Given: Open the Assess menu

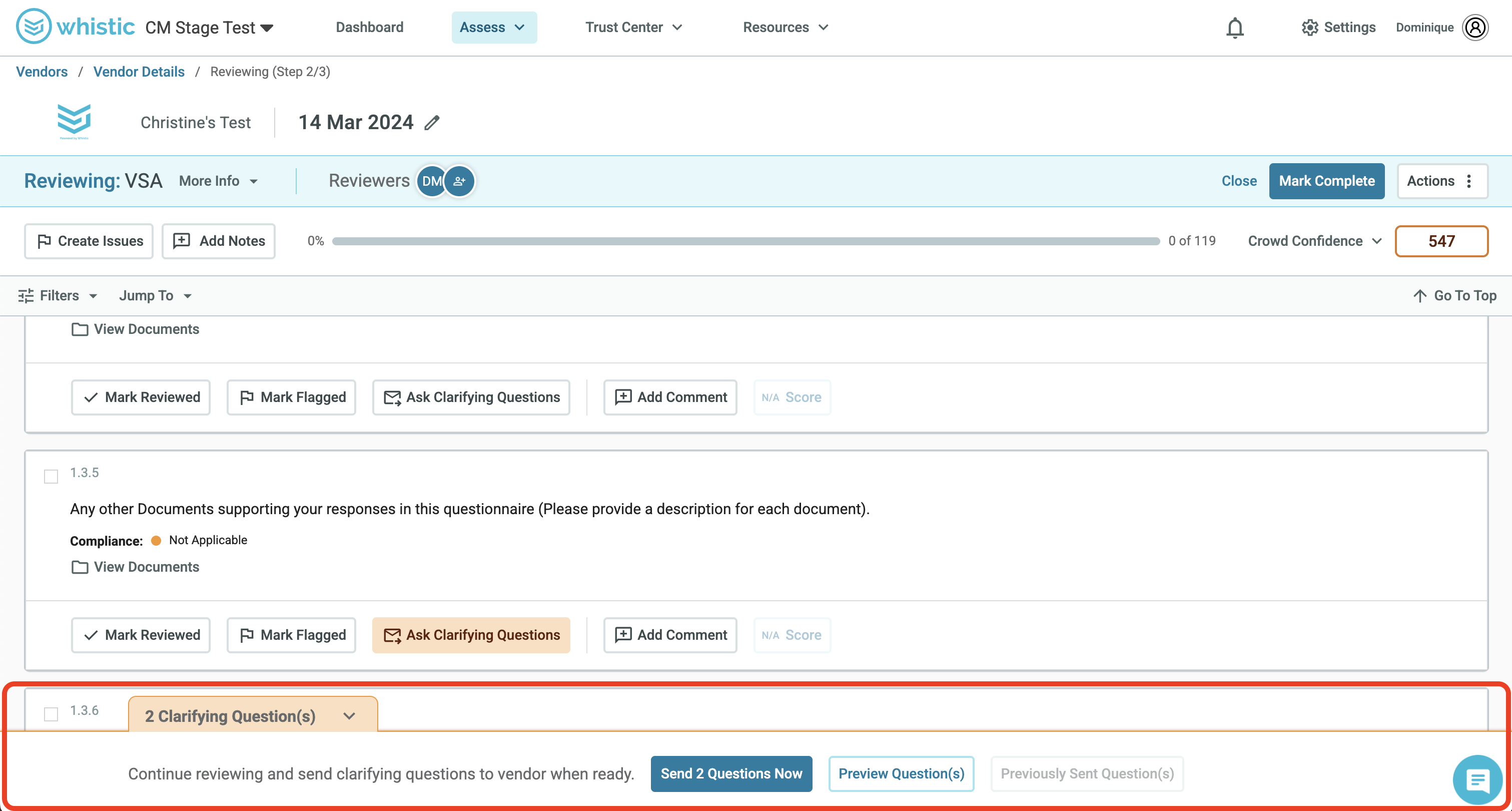Looking at the screenshot, I should [494, 28].
